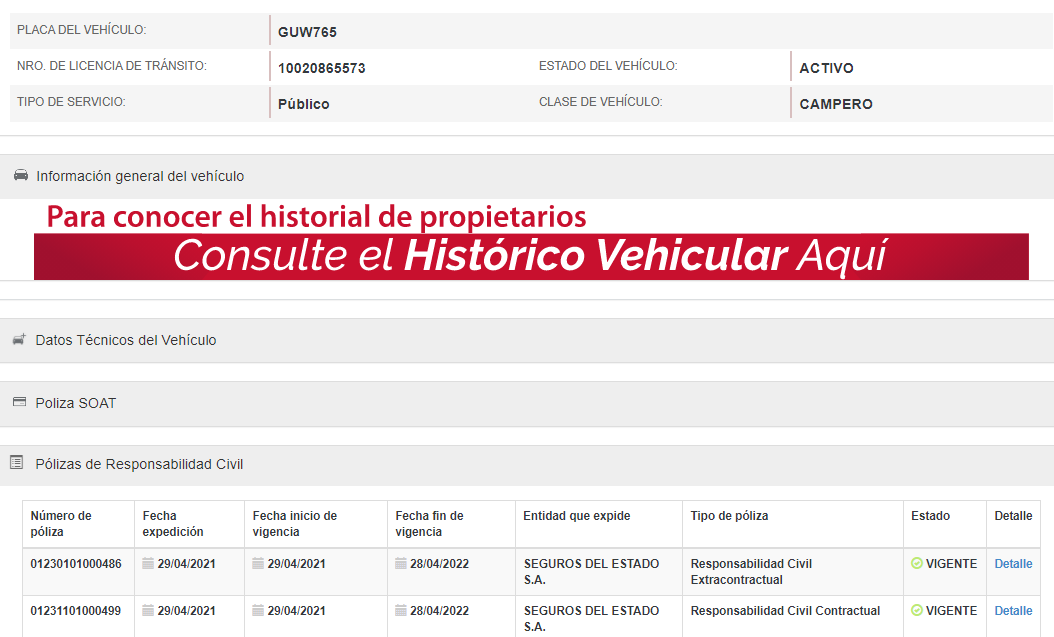Click calendar icon in second row Fecha inicio de vigencia
1054x637 pixels.
click(259, 611)
